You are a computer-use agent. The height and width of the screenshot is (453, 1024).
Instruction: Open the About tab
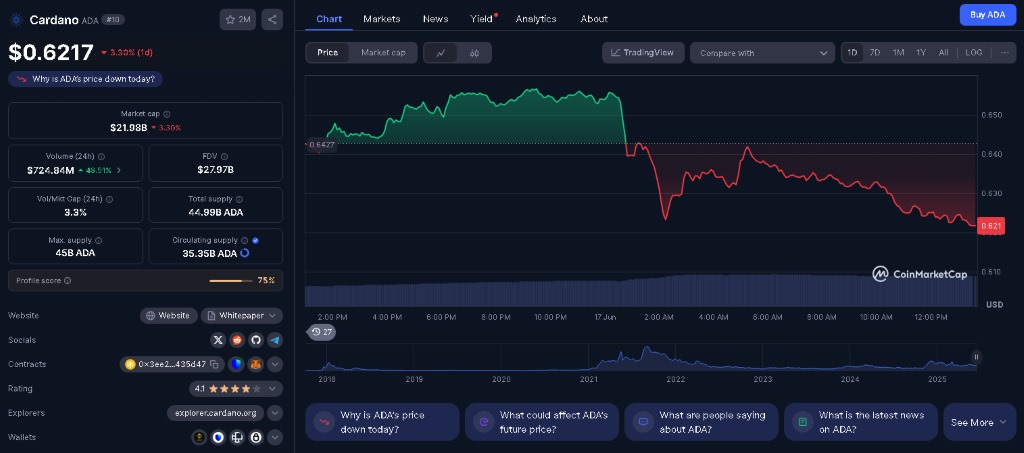click(x=594, y=19)
